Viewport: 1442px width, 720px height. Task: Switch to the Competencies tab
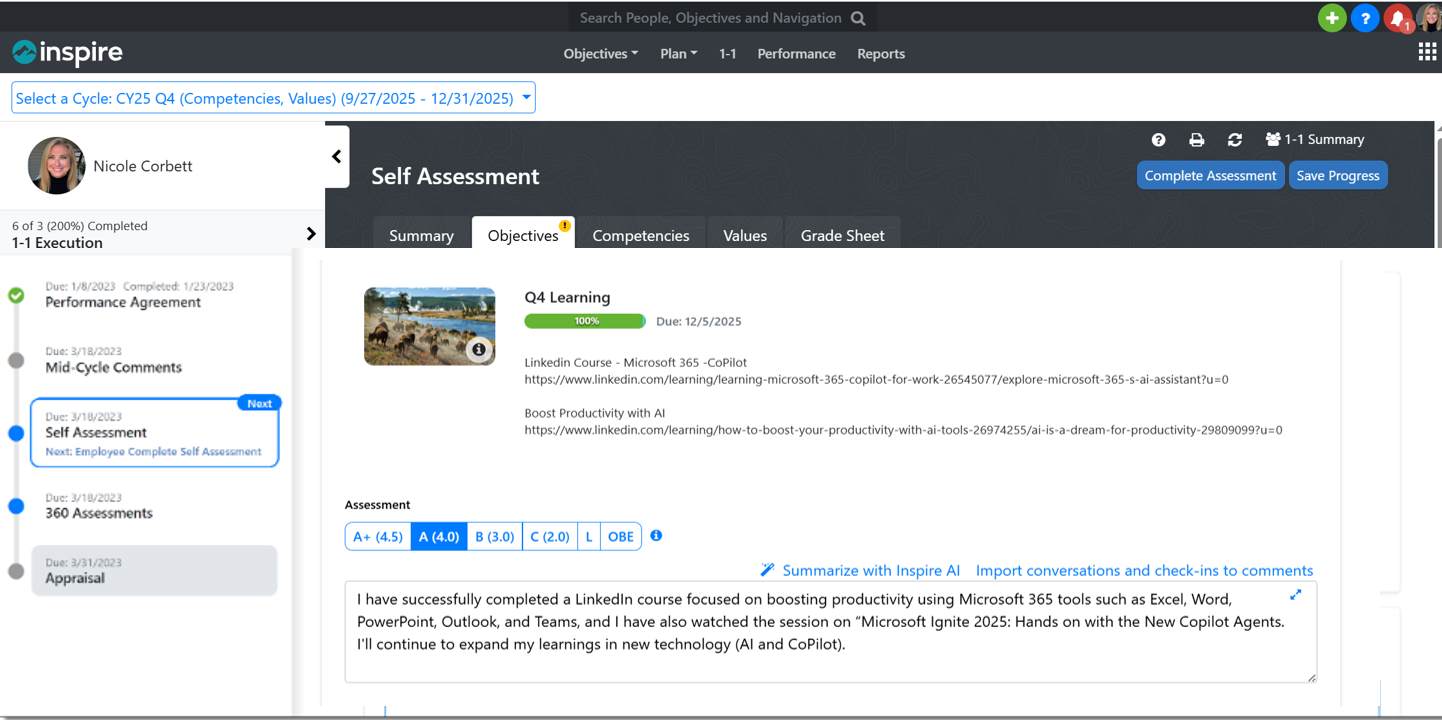(640, 236)
